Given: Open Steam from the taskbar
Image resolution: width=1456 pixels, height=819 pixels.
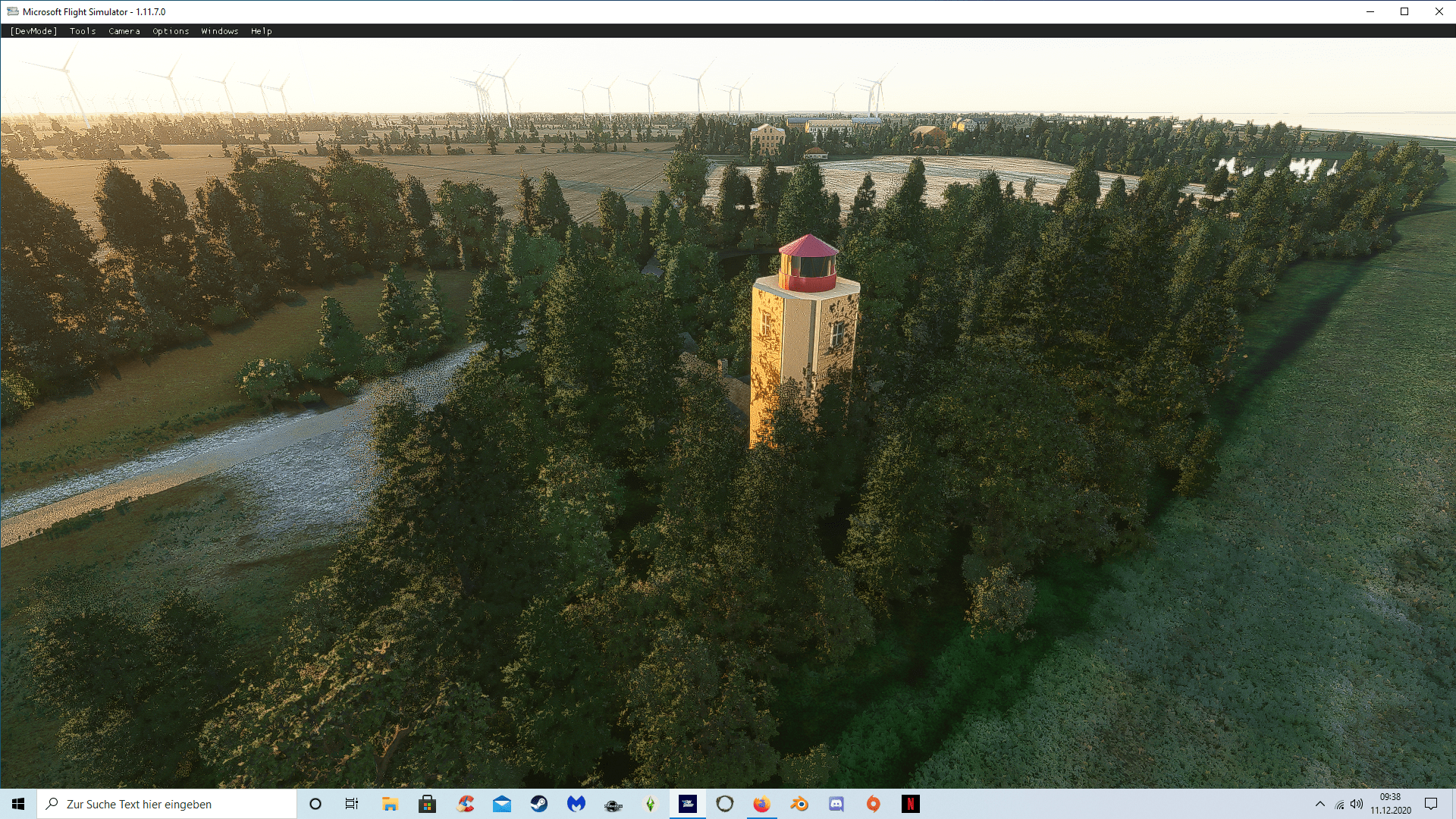Looking at the screenshot, I should click(x=539, y=804).
